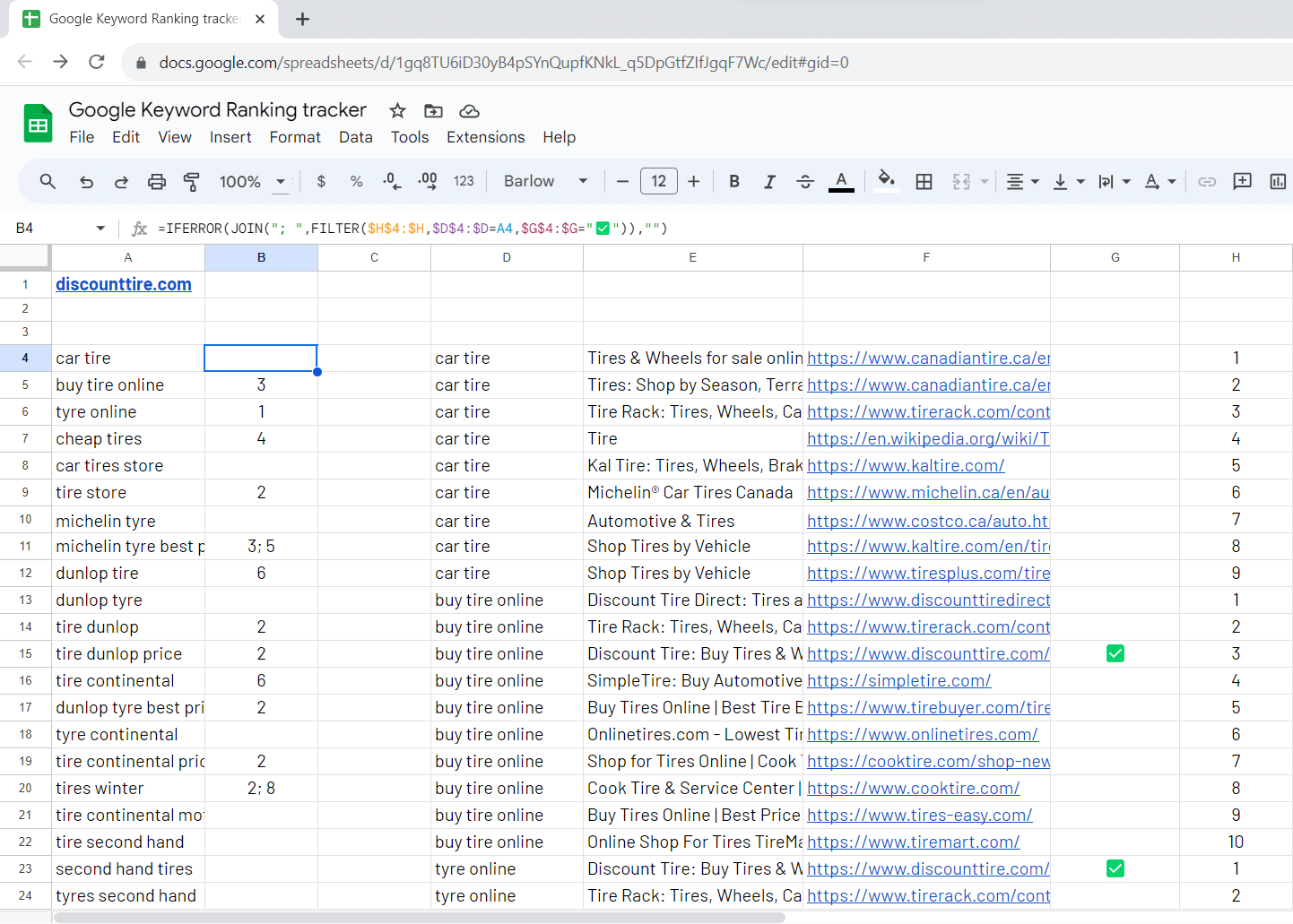Toggle bold formatting
The height and width of the screenshot is (924, 1293).
[733, 182]
